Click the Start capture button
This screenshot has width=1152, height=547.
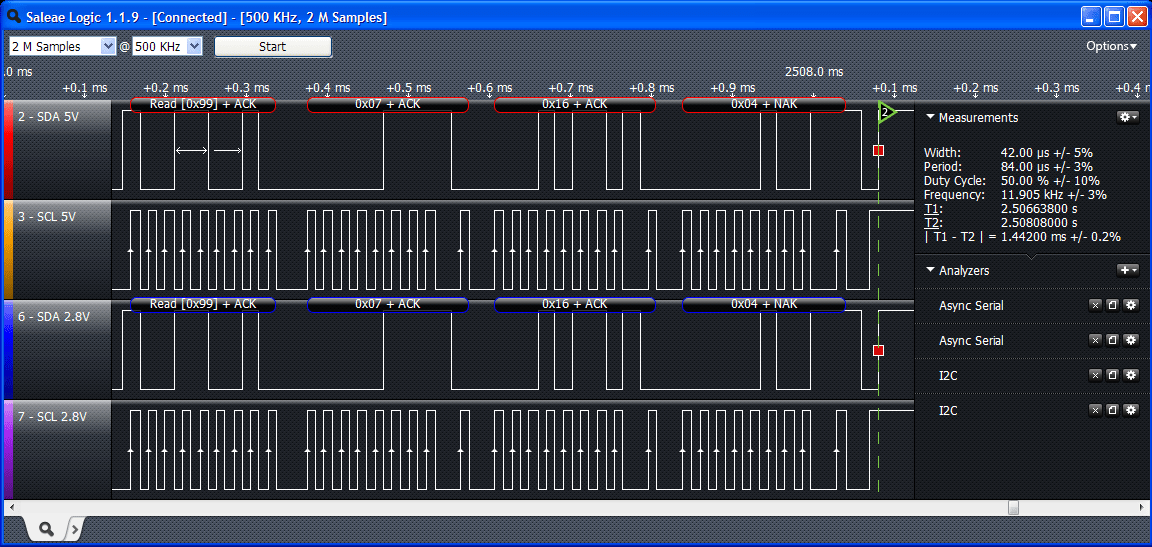pos(273,46)
